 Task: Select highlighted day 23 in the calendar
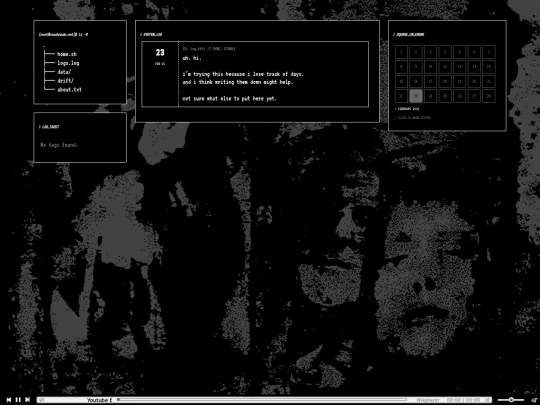coord(416,96)
